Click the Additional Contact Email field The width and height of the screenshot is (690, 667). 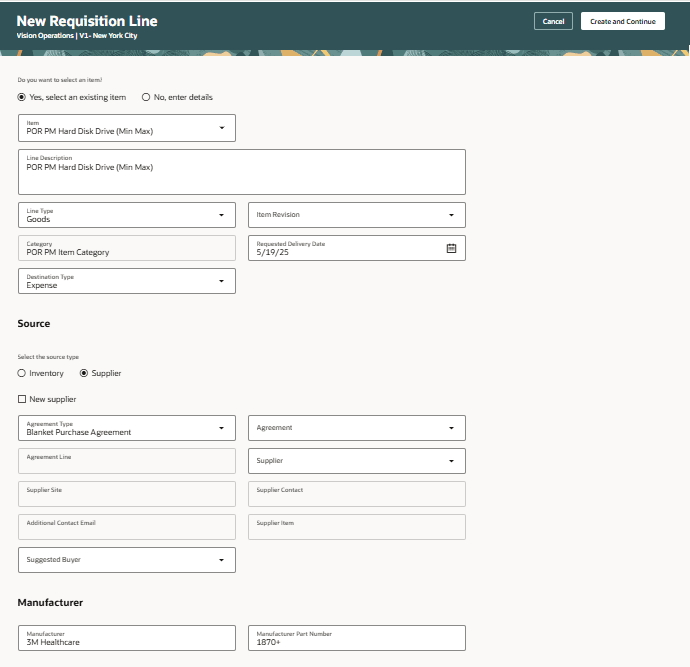click(x=127, y=527)
